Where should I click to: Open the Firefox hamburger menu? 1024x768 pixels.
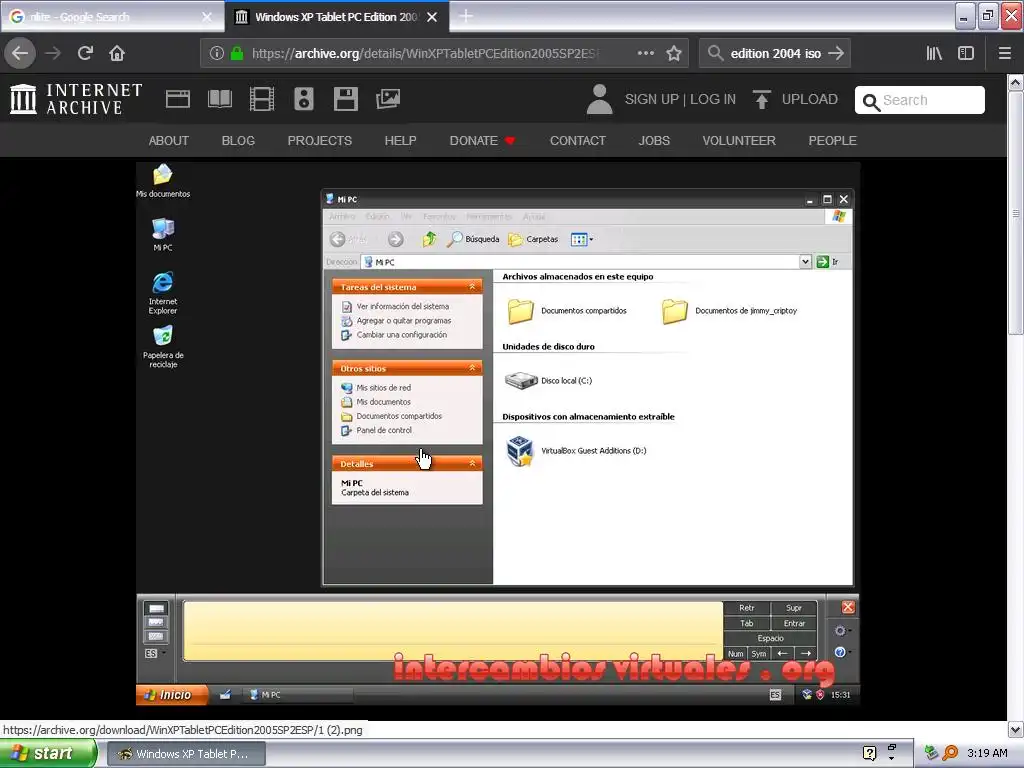coord(1004,53)
